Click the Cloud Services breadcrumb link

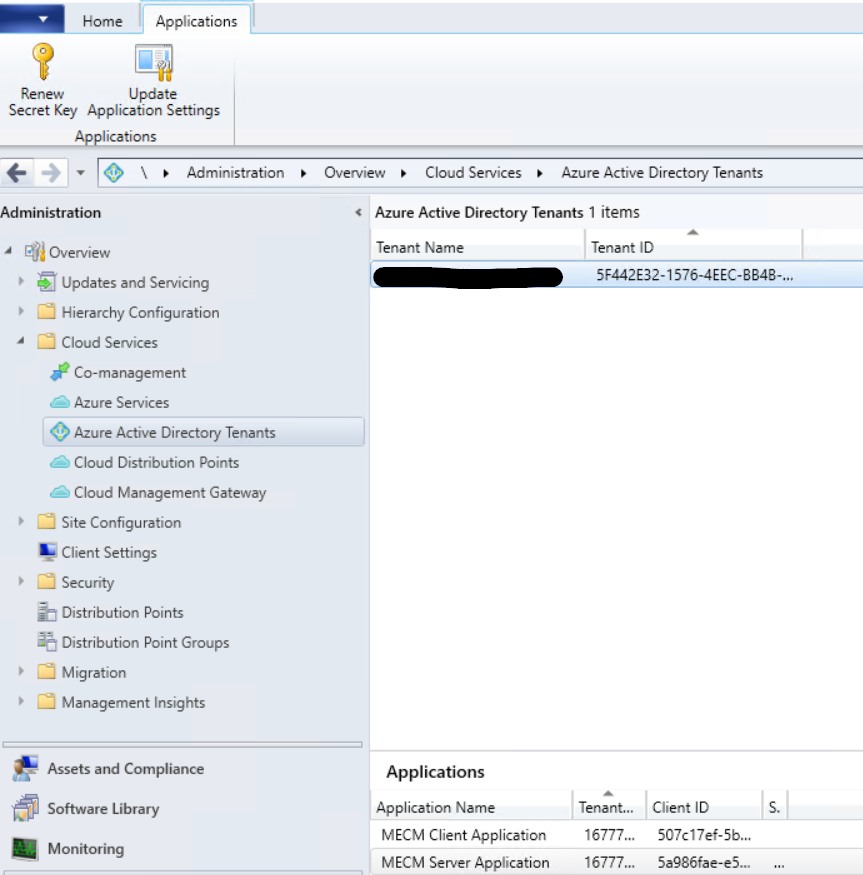click(473, 172)
